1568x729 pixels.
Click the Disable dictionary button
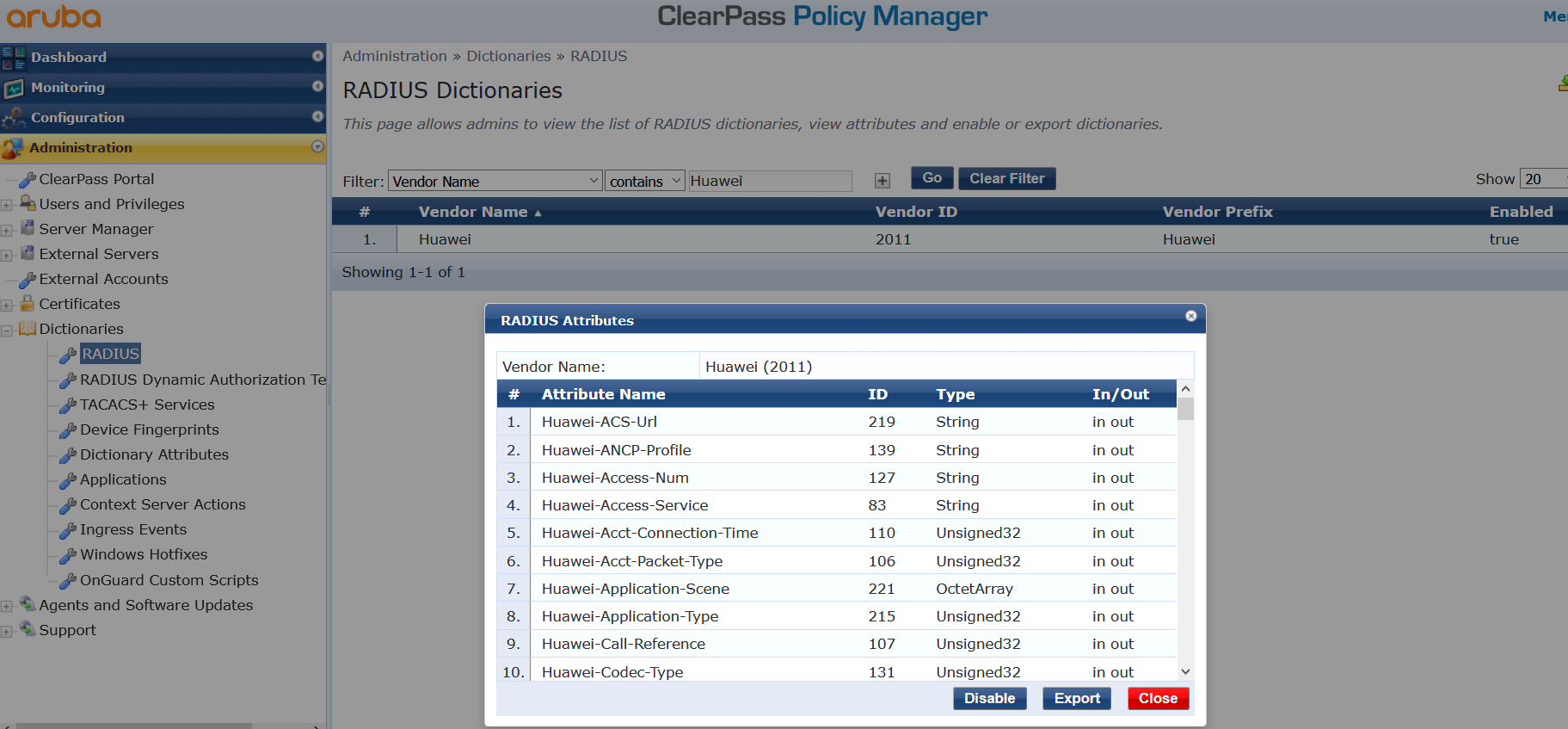click(990, 698)
